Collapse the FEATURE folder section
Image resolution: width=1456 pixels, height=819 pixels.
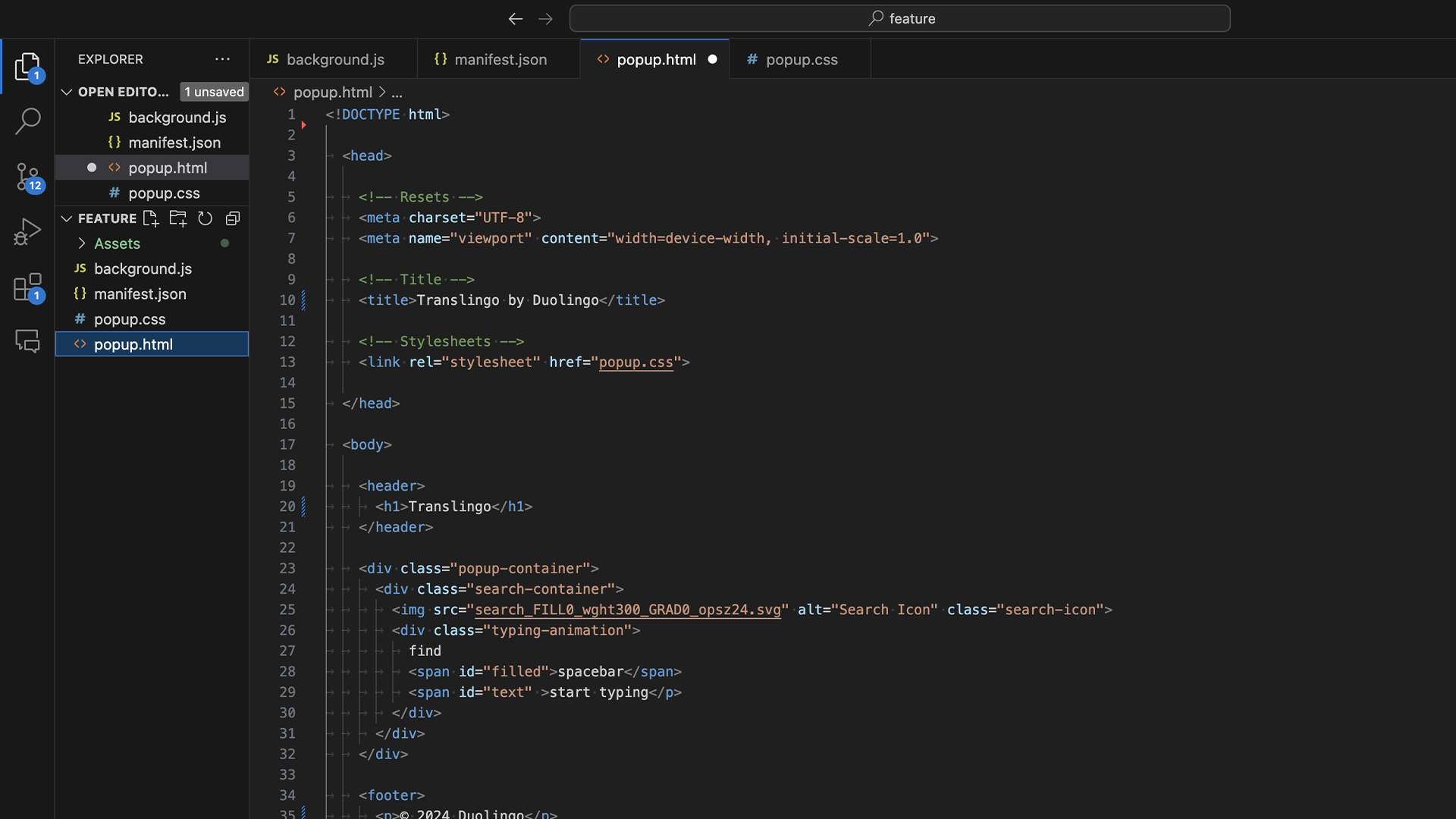point(67,218)
